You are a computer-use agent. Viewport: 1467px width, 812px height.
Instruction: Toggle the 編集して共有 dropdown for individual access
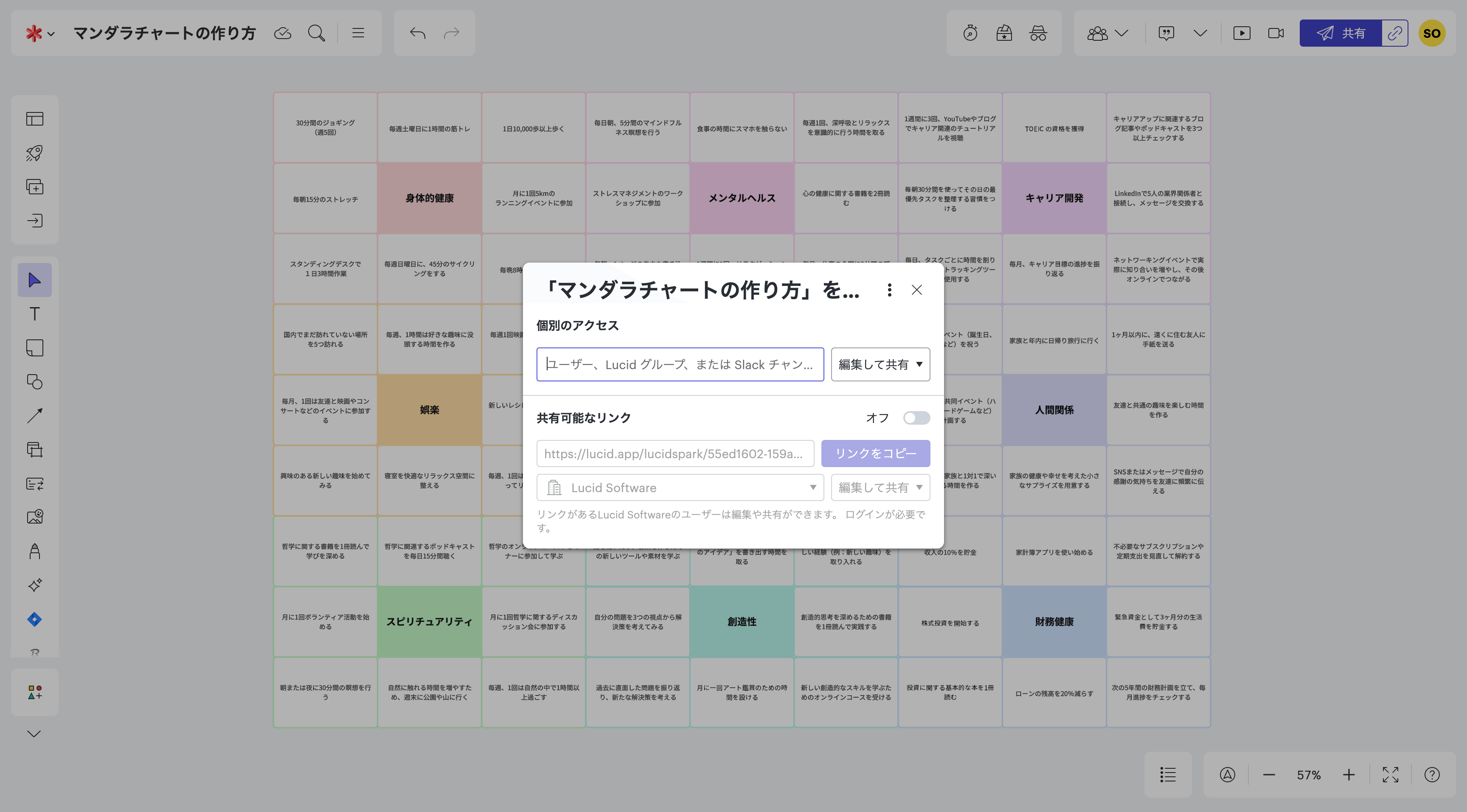(879, 364)
